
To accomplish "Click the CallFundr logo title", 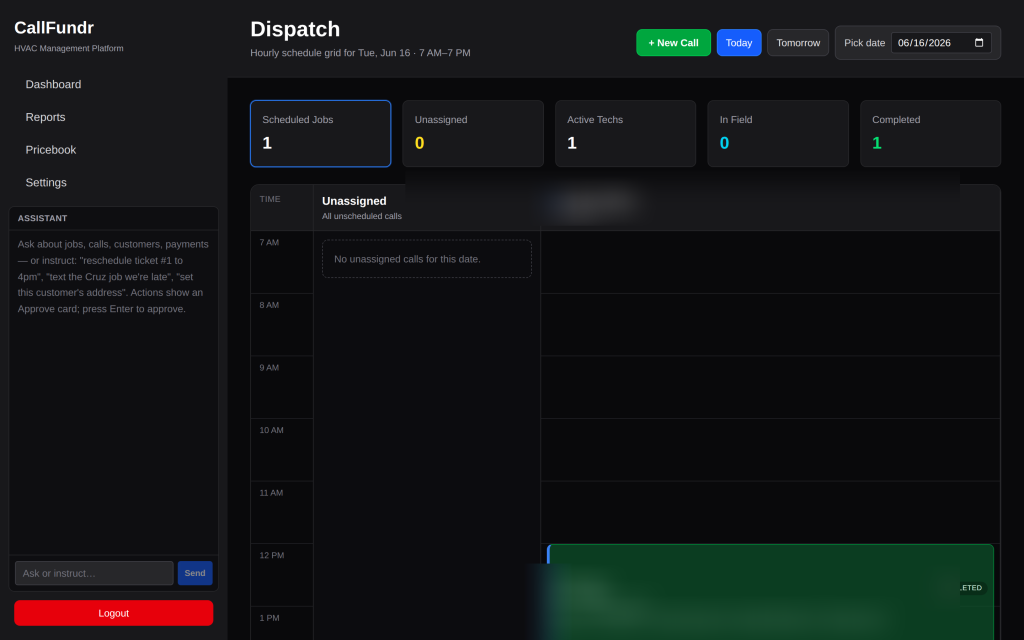I will coord(54,27).
